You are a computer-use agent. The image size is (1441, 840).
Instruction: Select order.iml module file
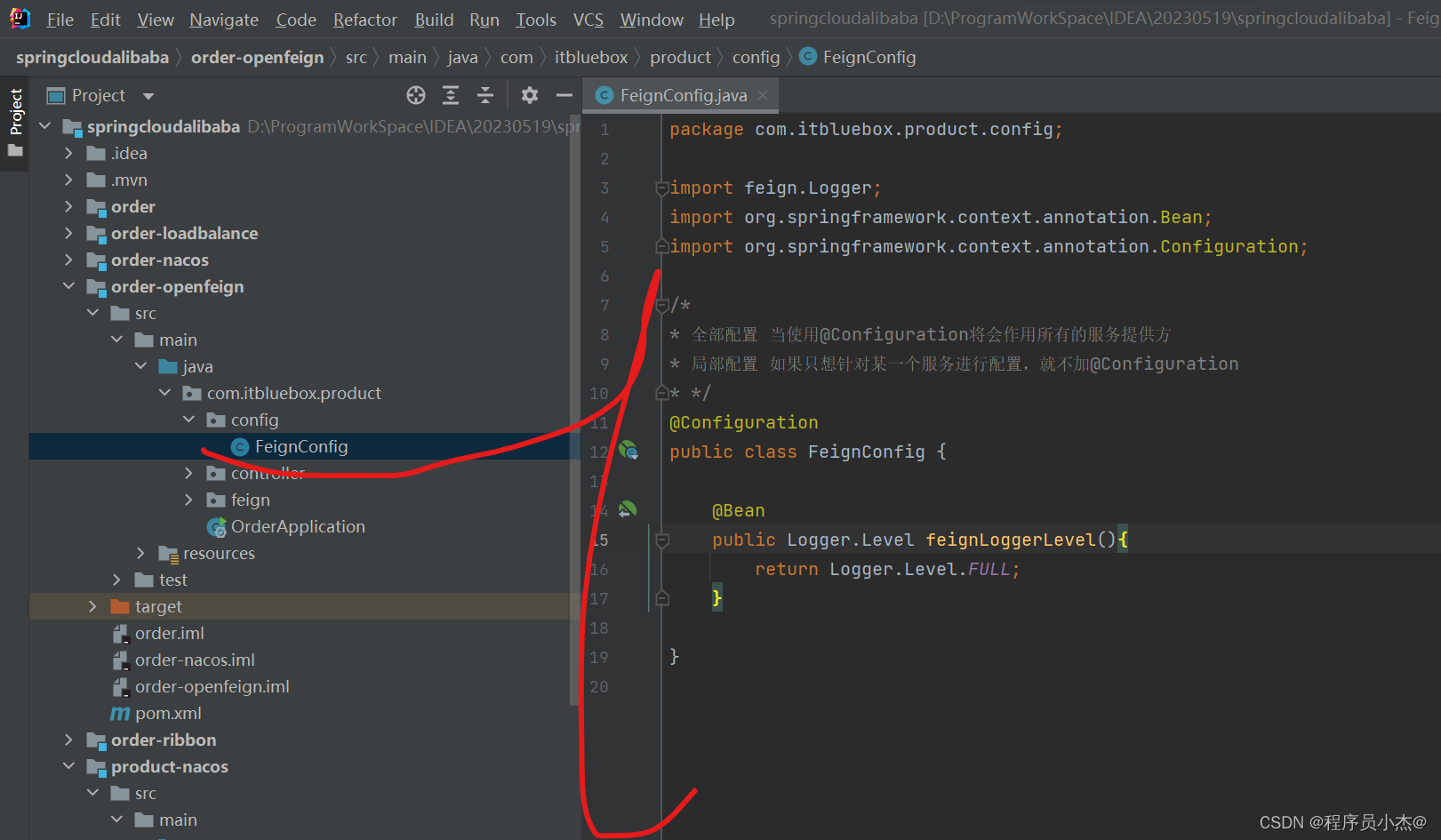click(x=169, y=633)
